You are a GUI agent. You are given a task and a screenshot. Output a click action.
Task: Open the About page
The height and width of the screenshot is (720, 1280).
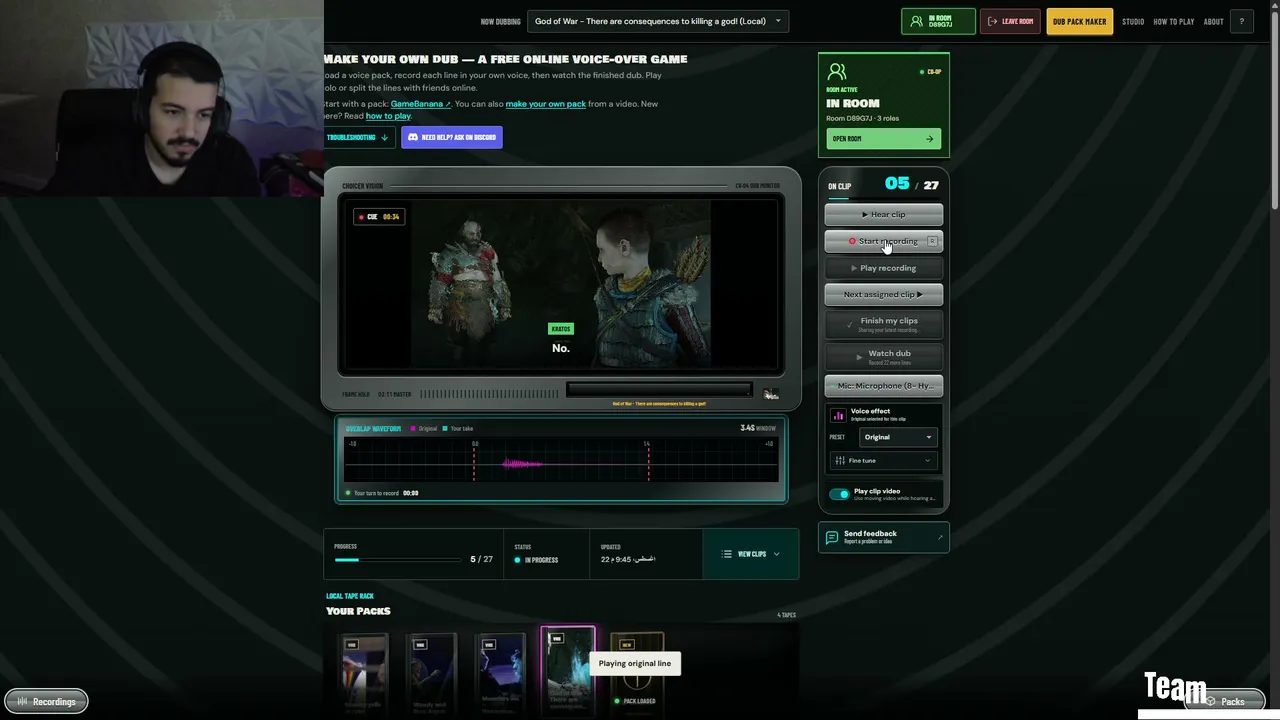pyautogui.click(x=1214, y=21)
